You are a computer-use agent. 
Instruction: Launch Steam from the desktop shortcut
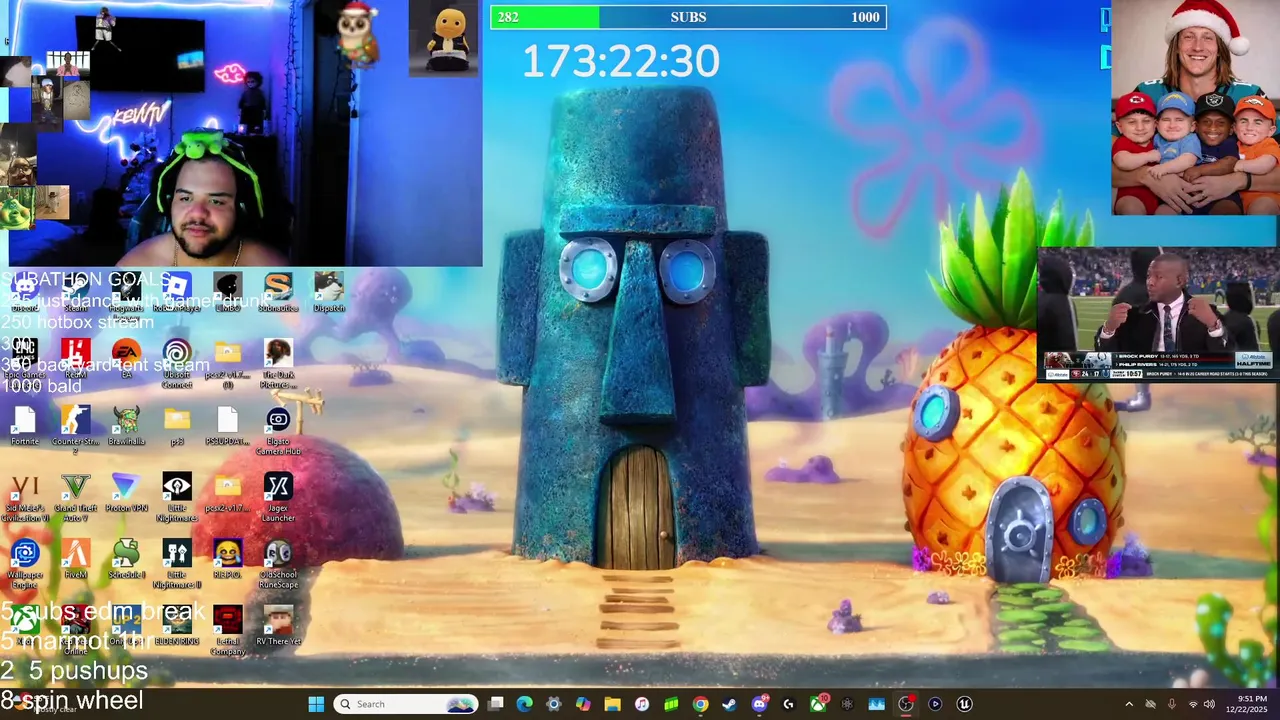coord(75,292)
